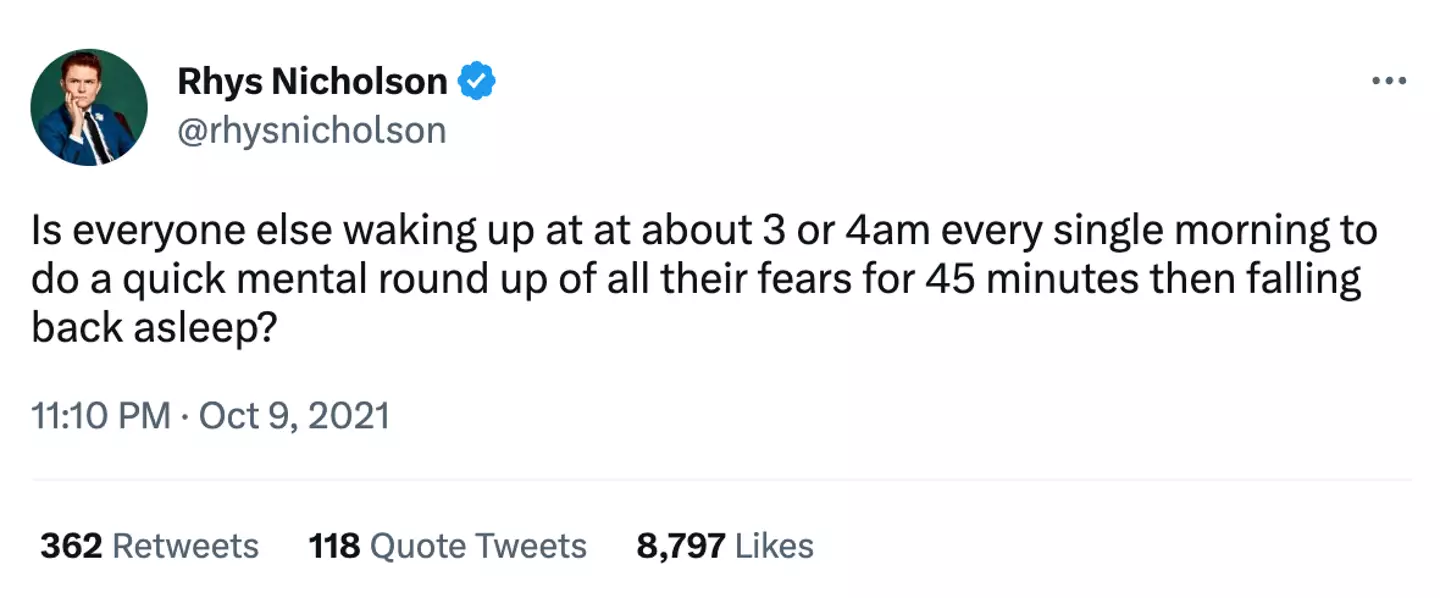The height and width of the screenshot is (598, 1440).
Task: Open the @rhysnicholson handle link
Action: pos(311,130)
